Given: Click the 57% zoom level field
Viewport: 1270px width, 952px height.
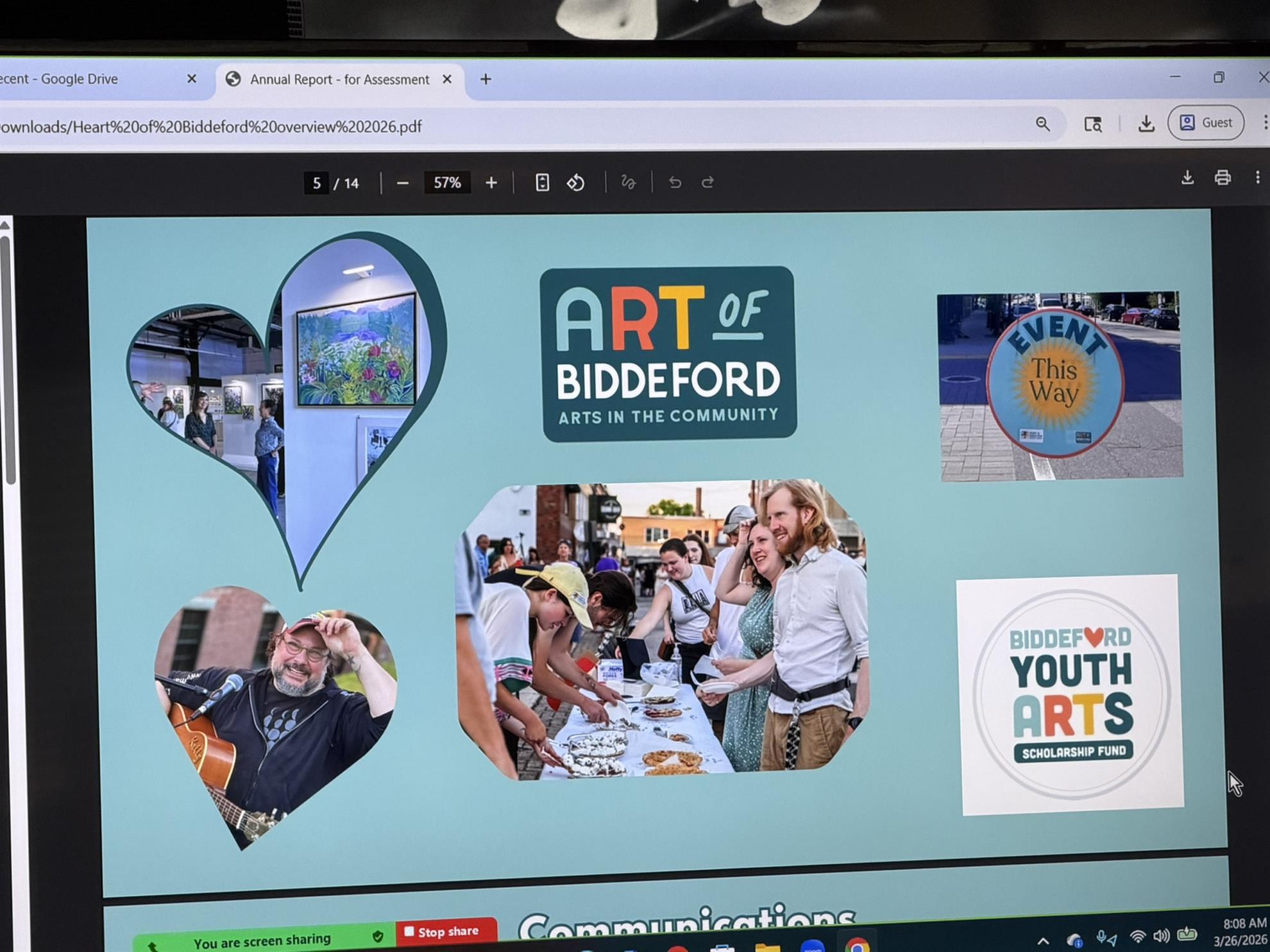Looking at the screenshot, I should click(x=447, y=183).
